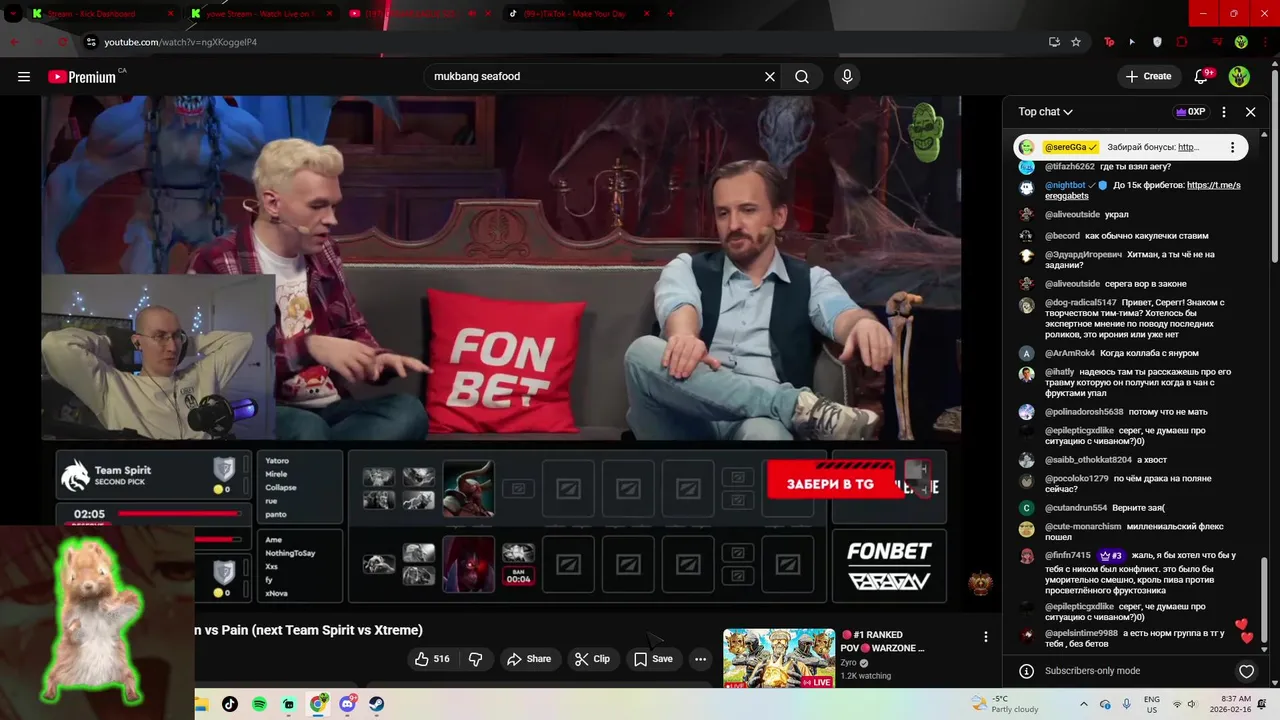Open menu for the Warzone recommended video
1280x720 pixels.
pyautogui.click(x=985, y=637)
